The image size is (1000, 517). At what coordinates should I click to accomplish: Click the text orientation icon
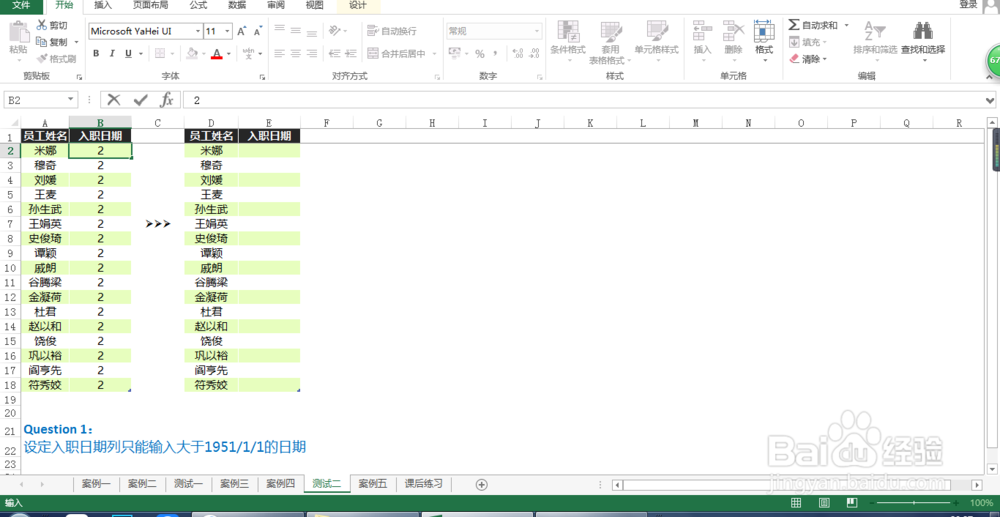click(x=335, y=30)
